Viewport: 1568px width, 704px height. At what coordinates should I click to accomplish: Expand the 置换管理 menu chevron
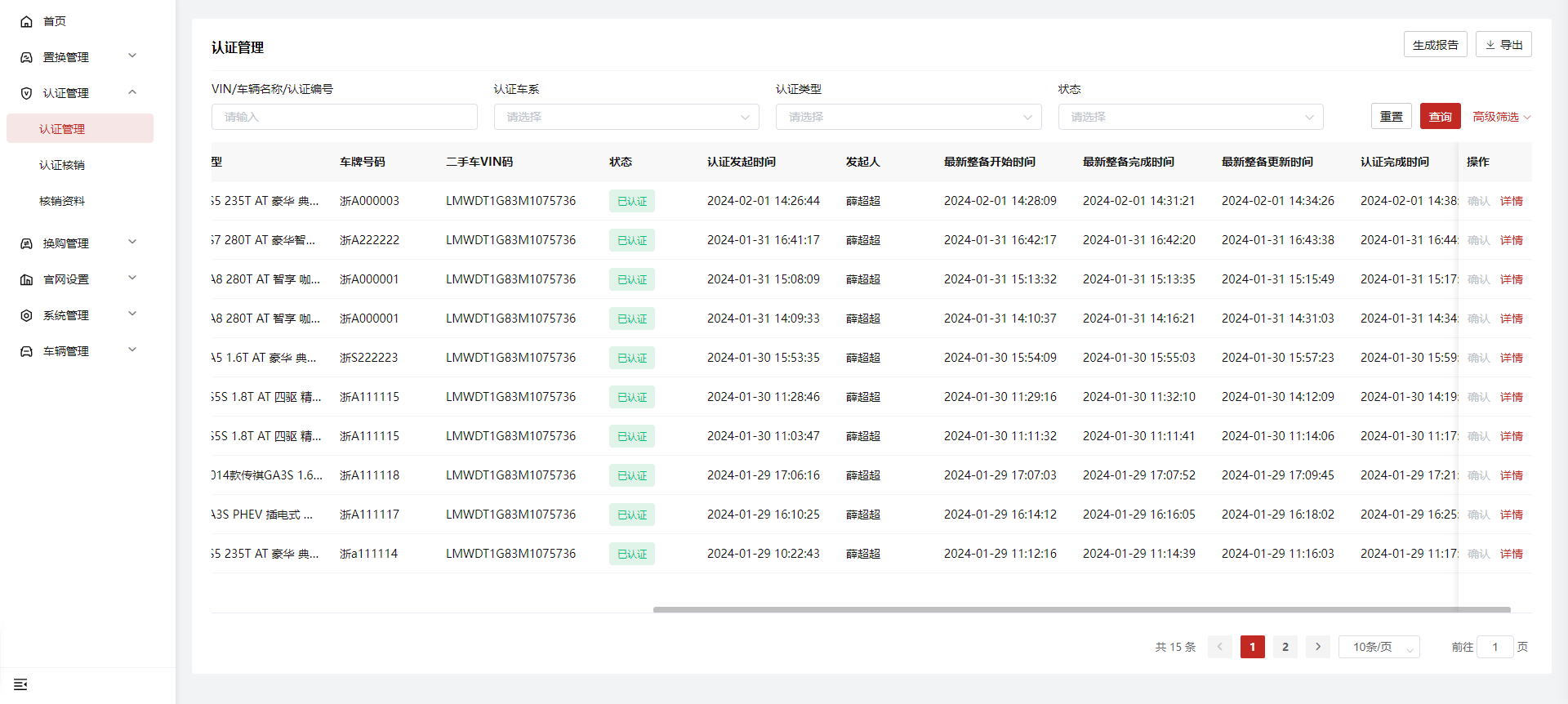(132, 56)
